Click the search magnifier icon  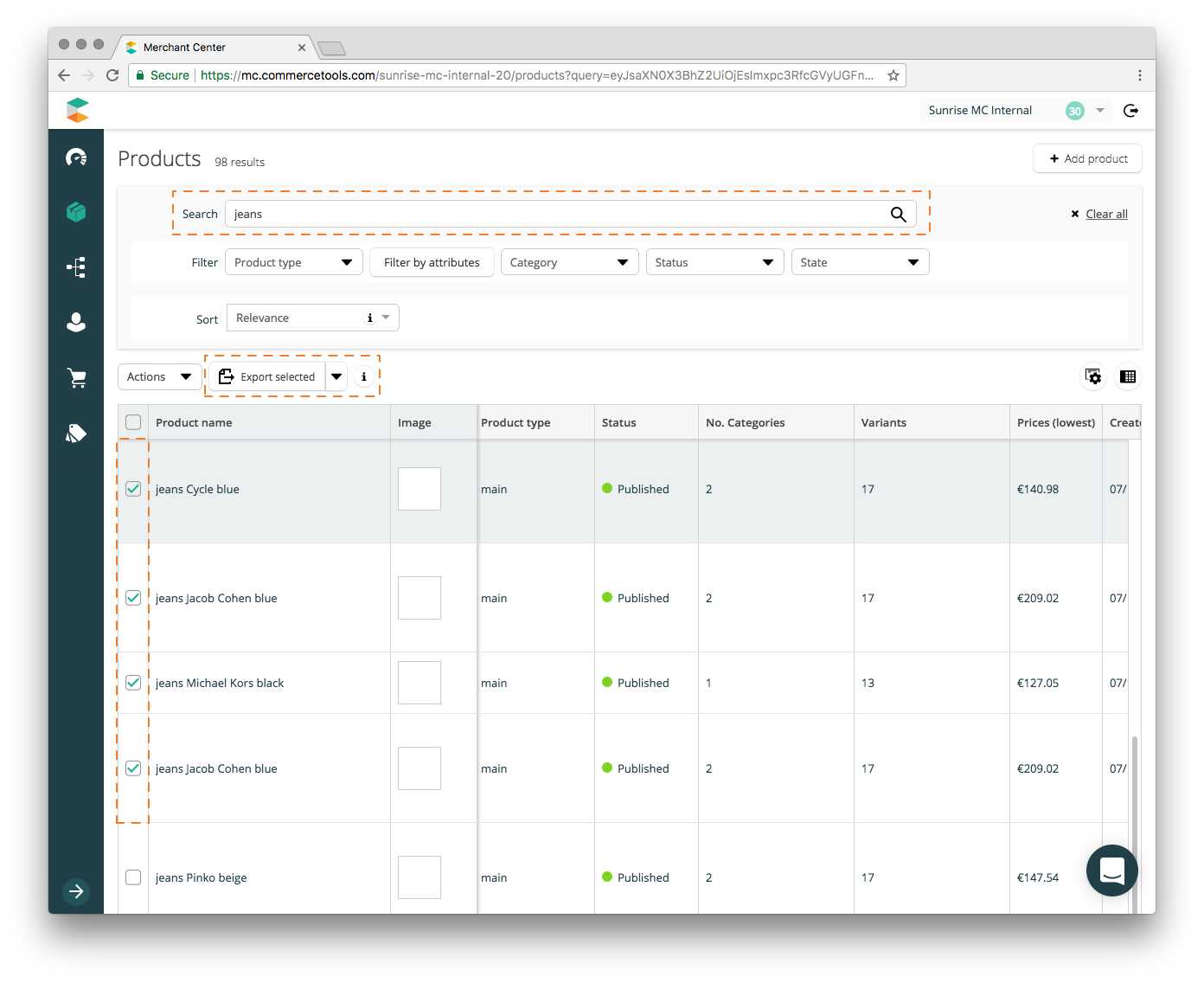(x=898, y=215)
